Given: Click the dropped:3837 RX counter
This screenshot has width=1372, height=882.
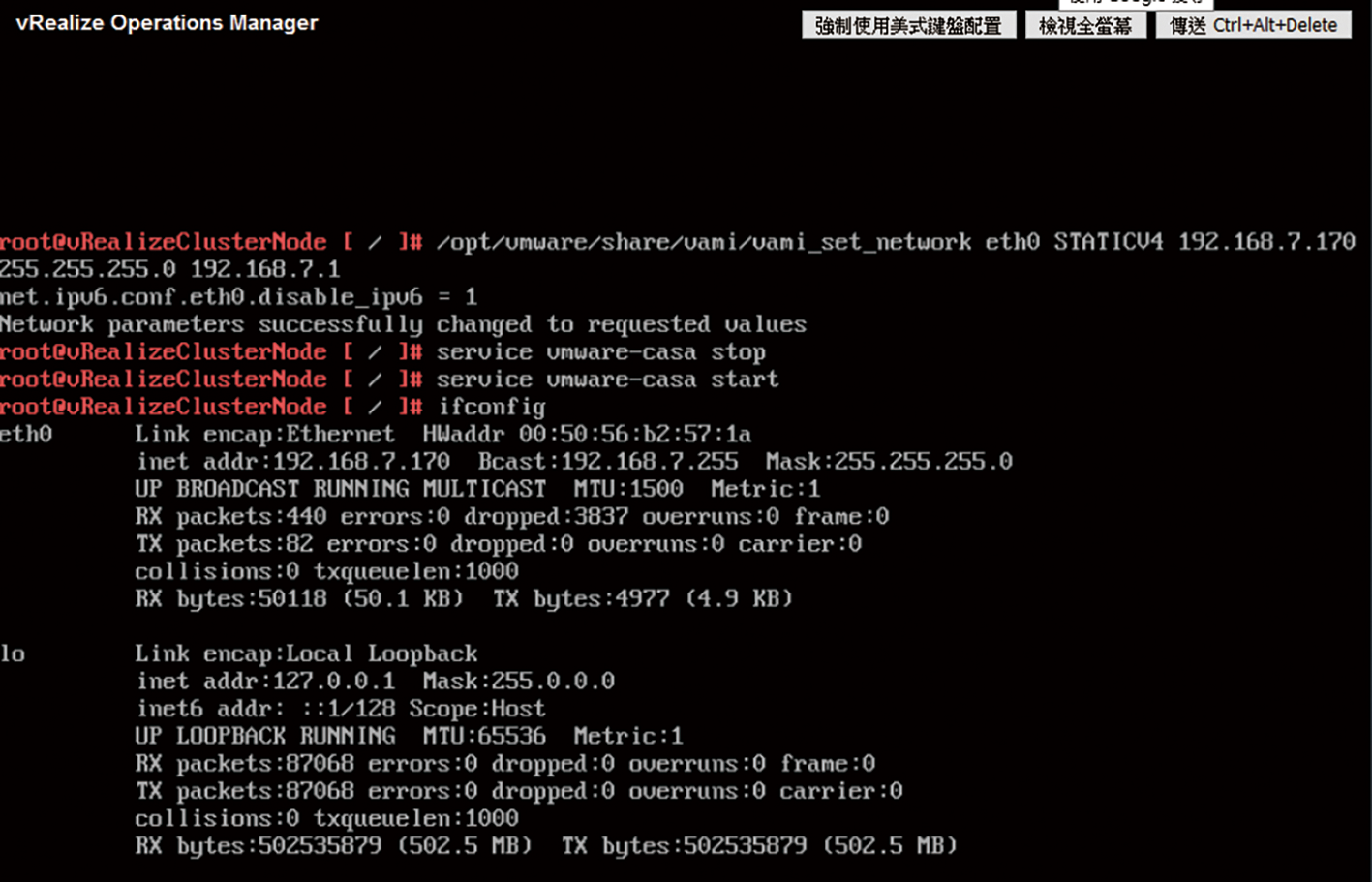Looking at the screenshot, I should (x=546, y=517).
